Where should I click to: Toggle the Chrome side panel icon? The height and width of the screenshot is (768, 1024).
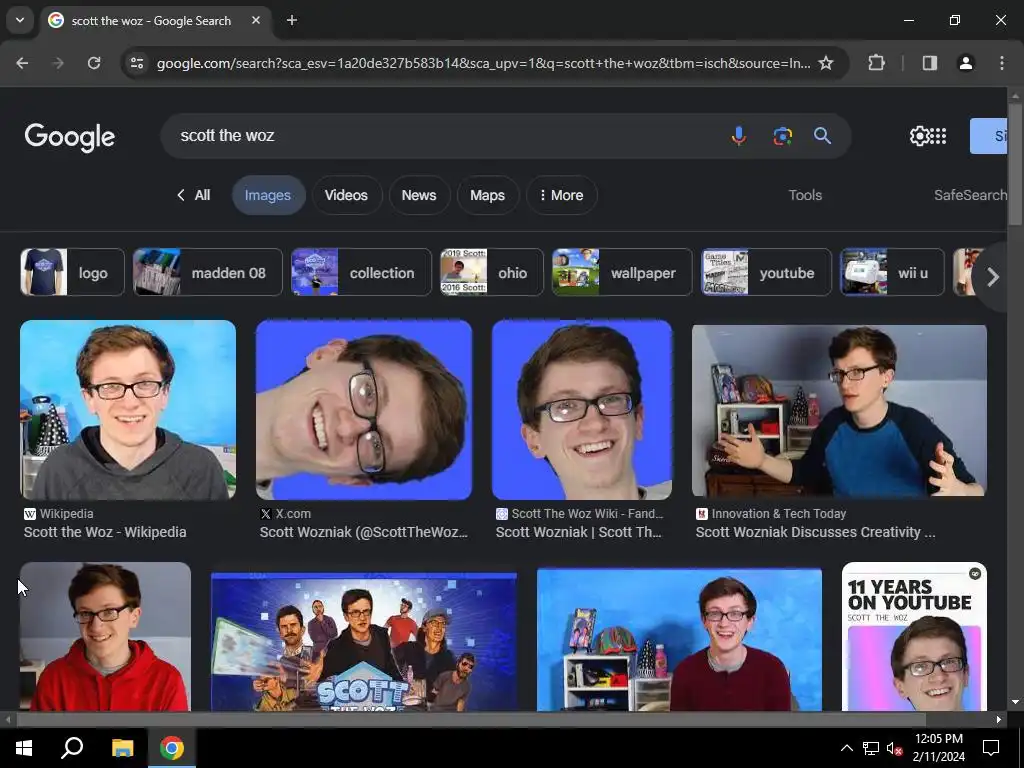[929, 63]
